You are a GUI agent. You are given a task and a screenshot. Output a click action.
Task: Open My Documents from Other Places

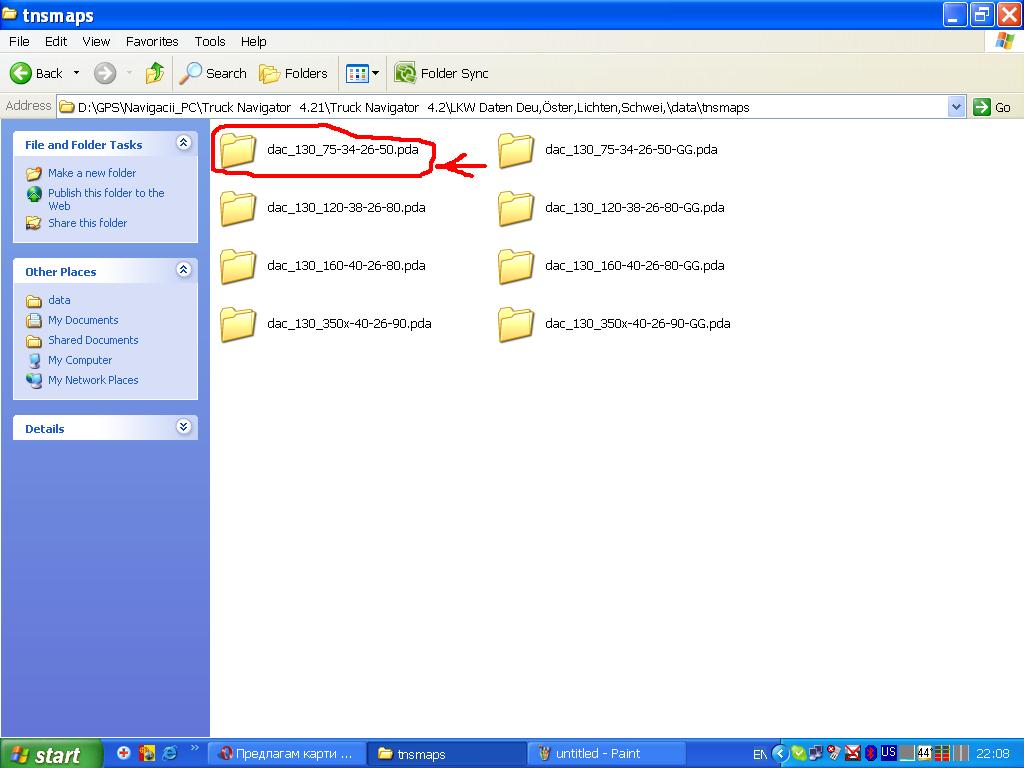(x=83, y=320)
